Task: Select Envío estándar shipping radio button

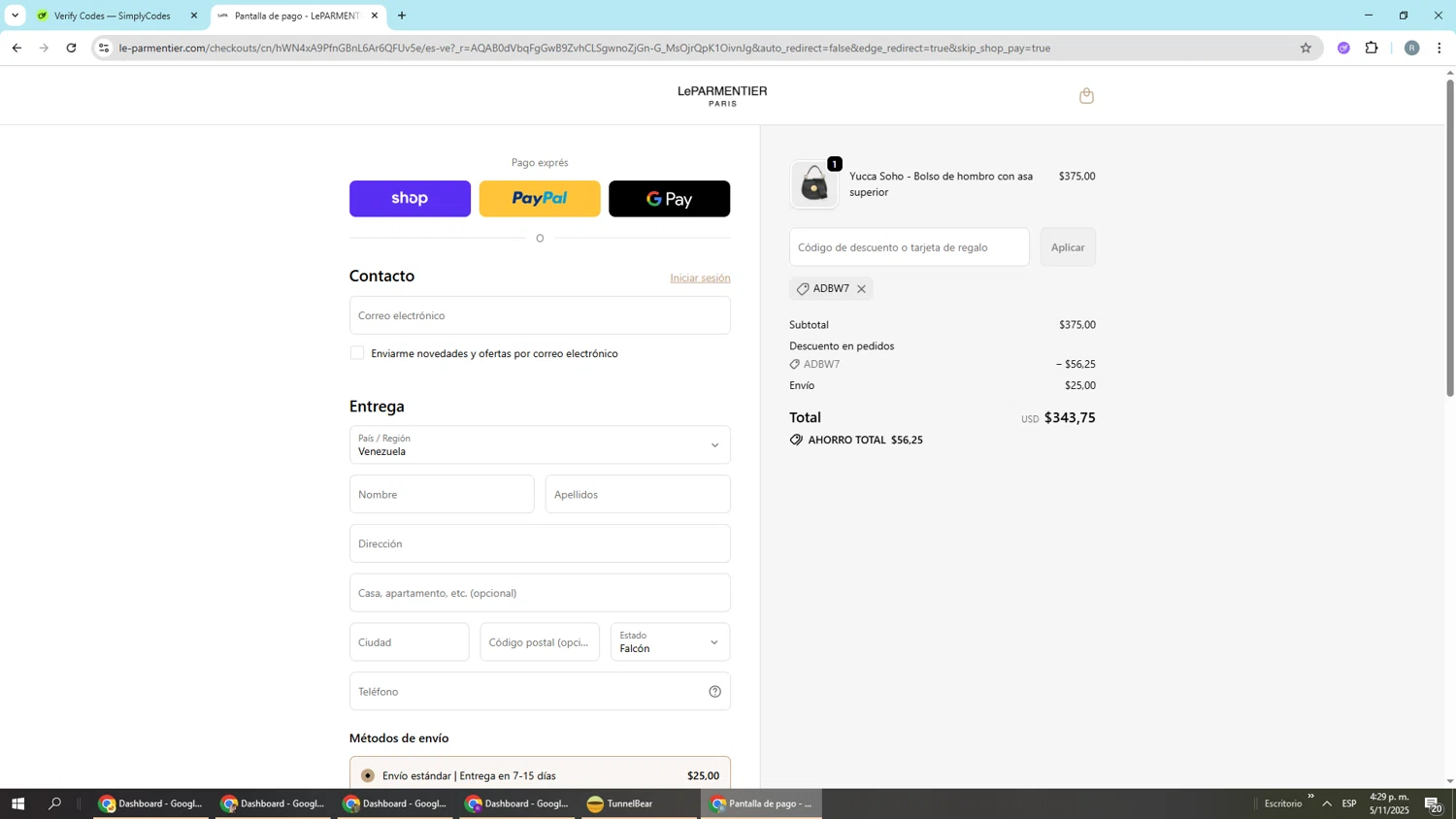Action: (x=367, y=775)
